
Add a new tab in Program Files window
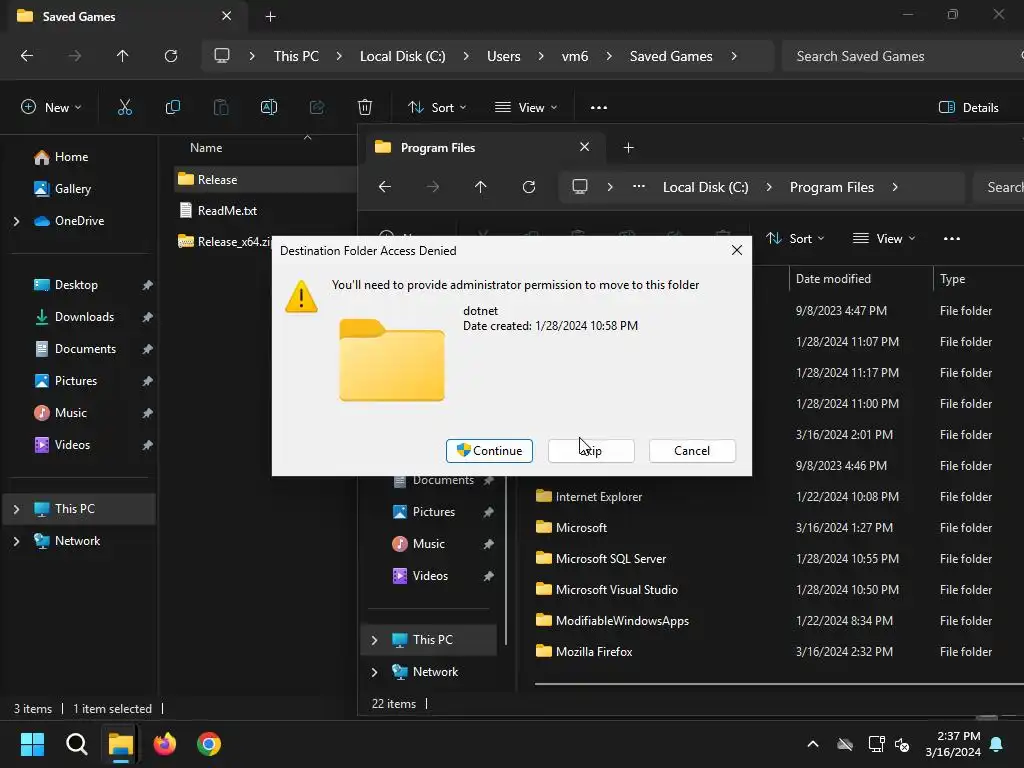[628, 148]
